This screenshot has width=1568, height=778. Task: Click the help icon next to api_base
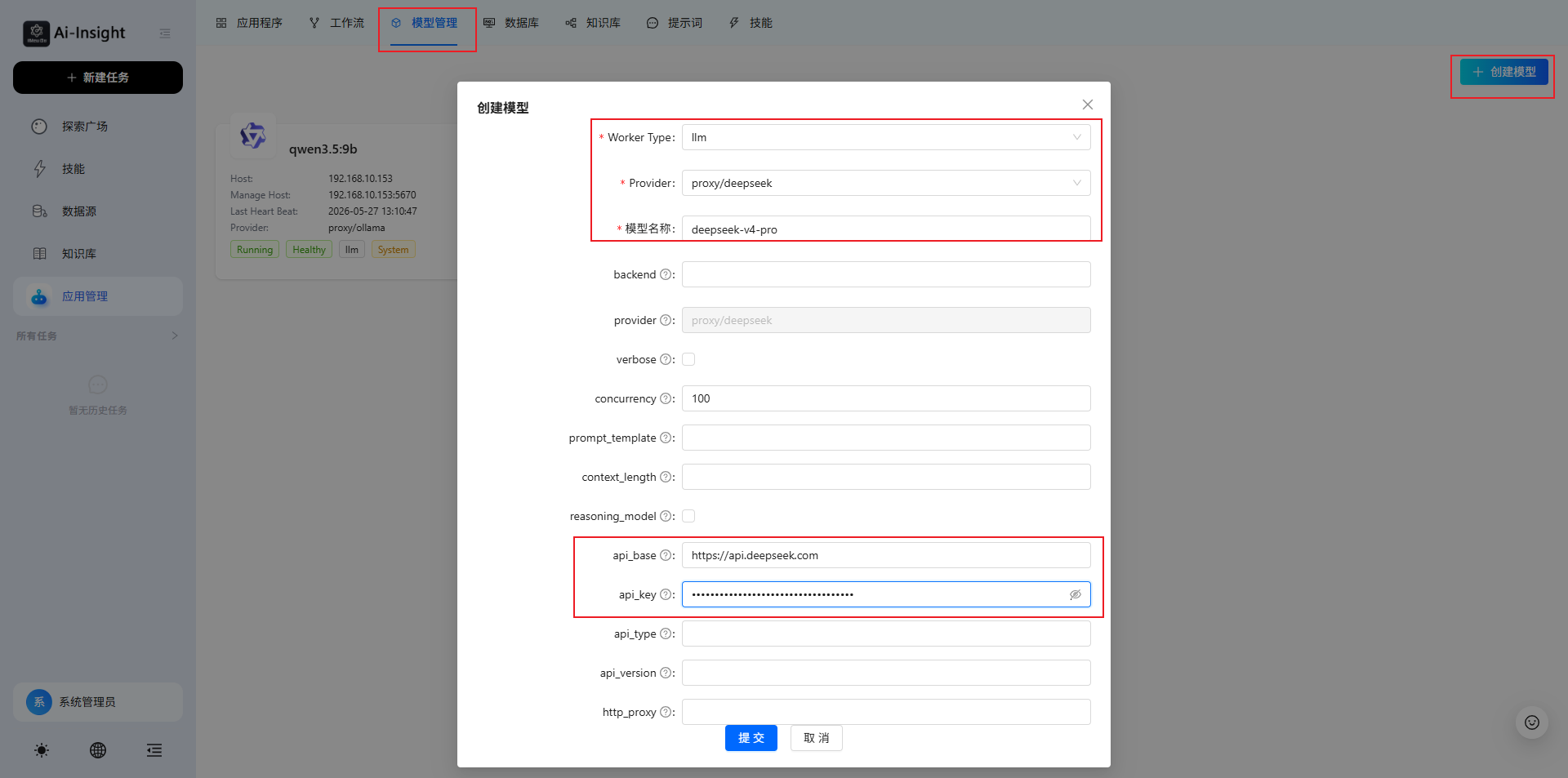(666, 555)
